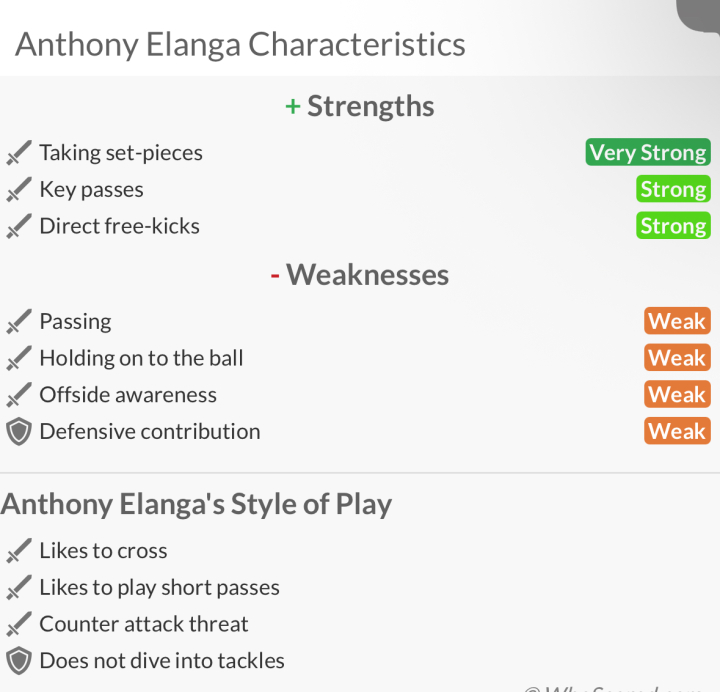720x692 pixels.
Task: Click the sword icon beside Offside awareness
Action: (19, 394)
